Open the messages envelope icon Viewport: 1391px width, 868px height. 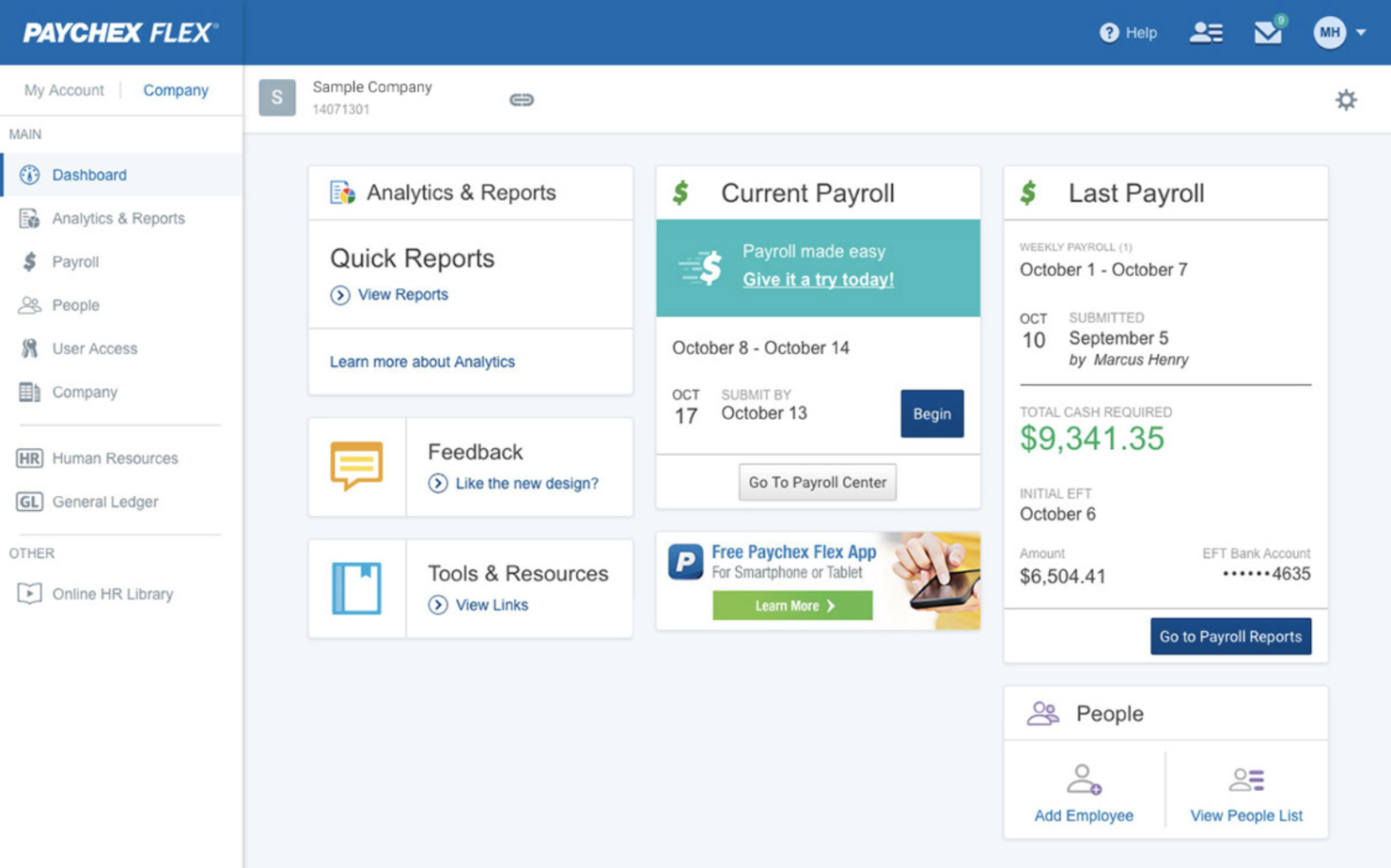click(1268, 32)
